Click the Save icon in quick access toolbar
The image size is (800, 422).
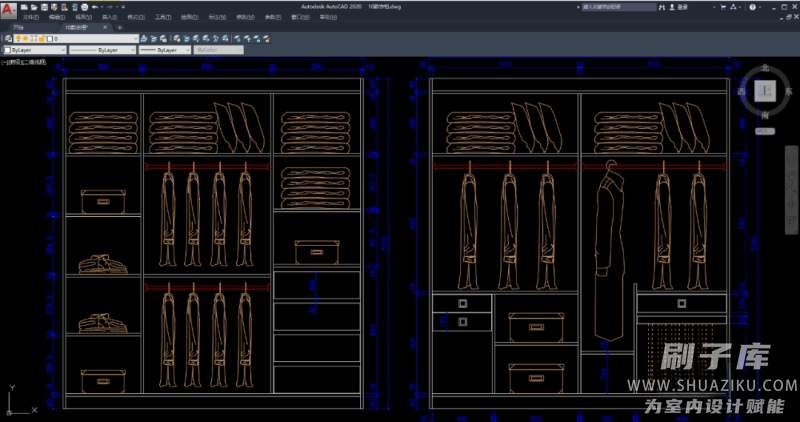pos(44,6)
